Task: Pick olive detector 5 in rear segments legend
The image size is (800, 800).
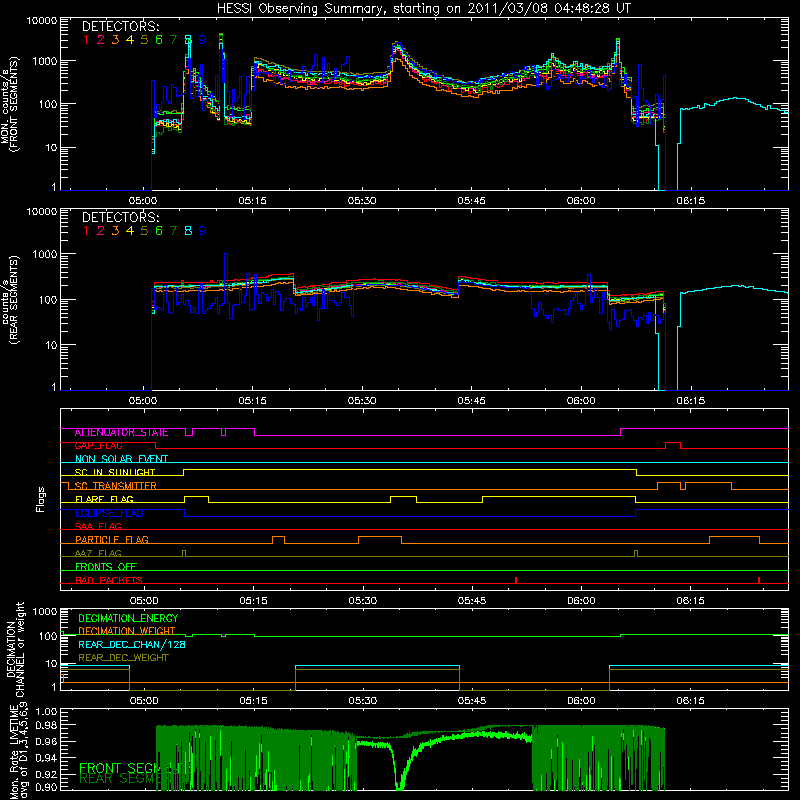Action: pyautogui.click(x=144, y=231)
